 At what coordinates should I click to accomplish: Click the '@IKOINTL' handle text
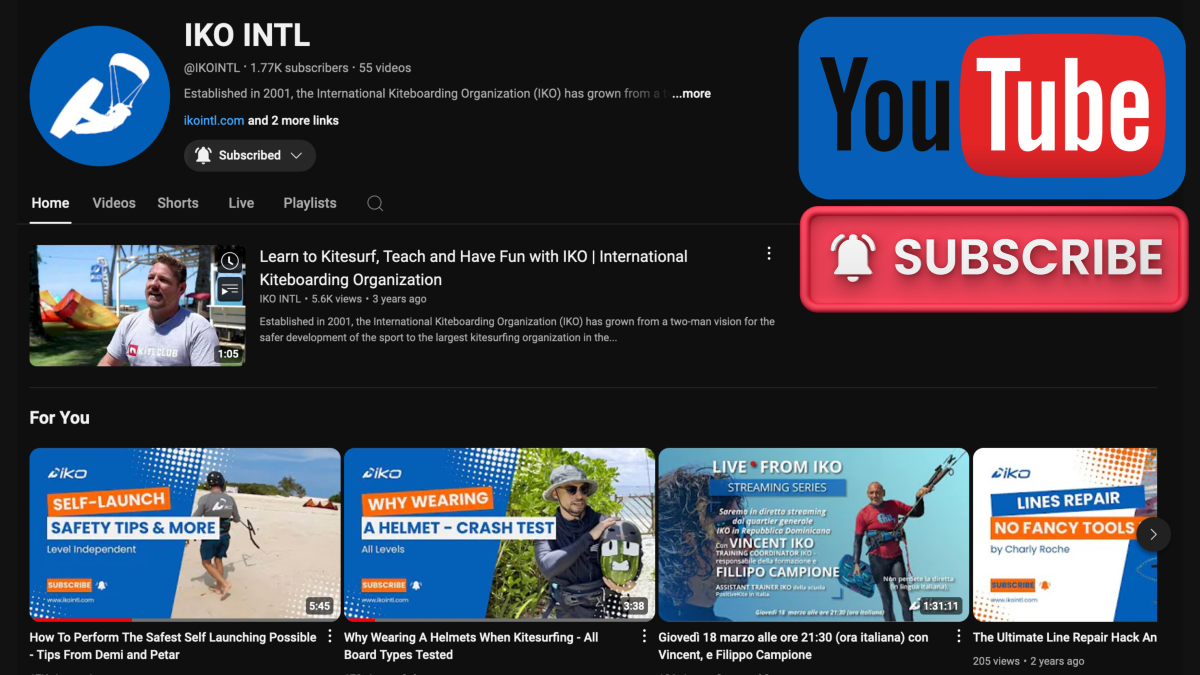(212, 68)
